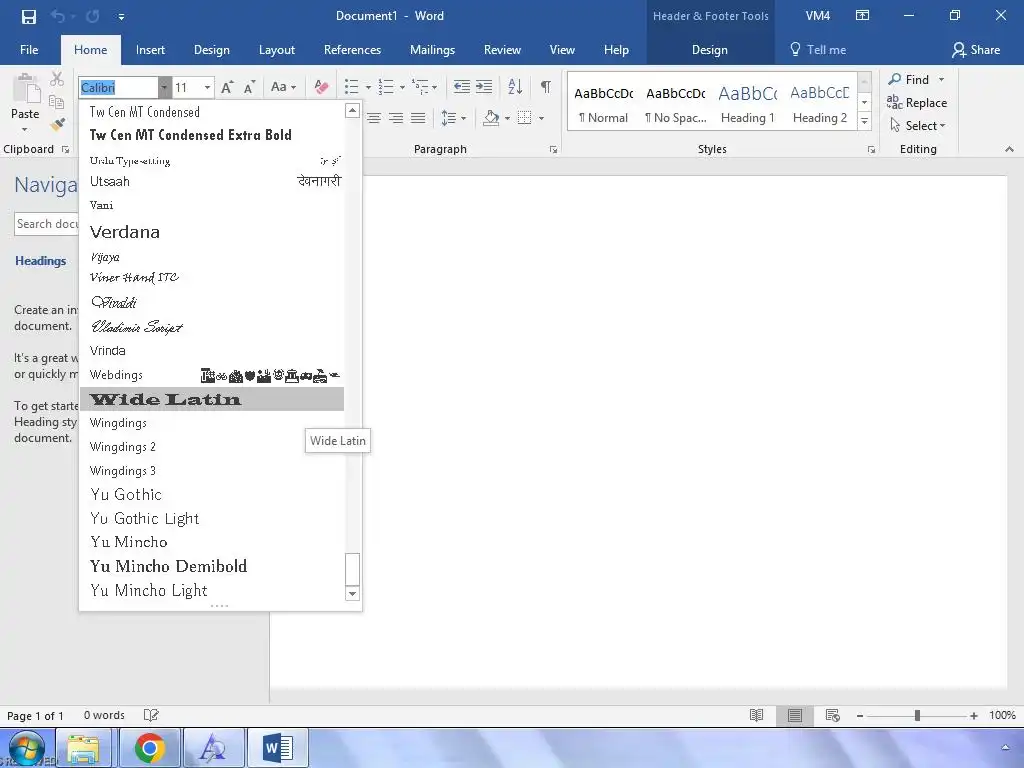Apply the No Spacing style

tap(676, 104)
